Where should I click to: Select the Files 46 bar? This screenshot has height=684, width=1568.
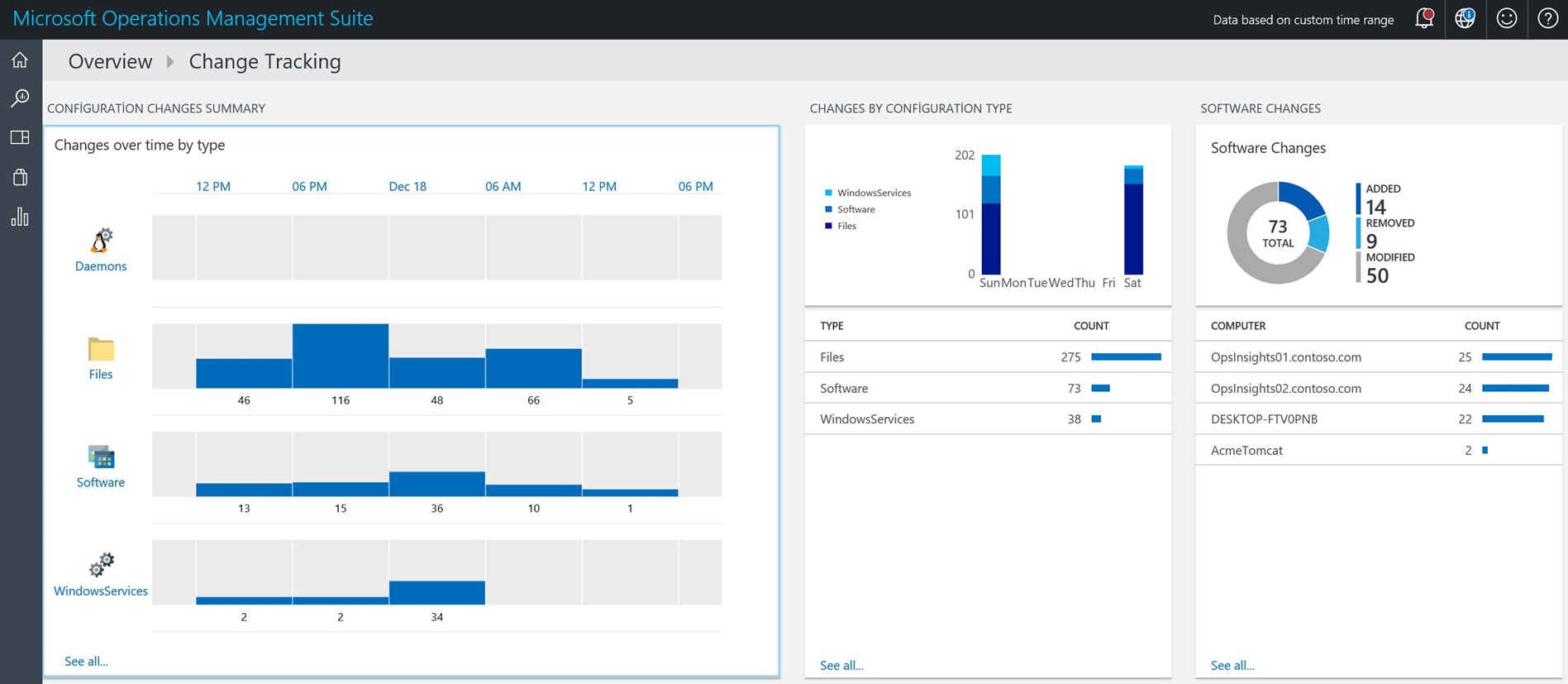tap(244, 373)
